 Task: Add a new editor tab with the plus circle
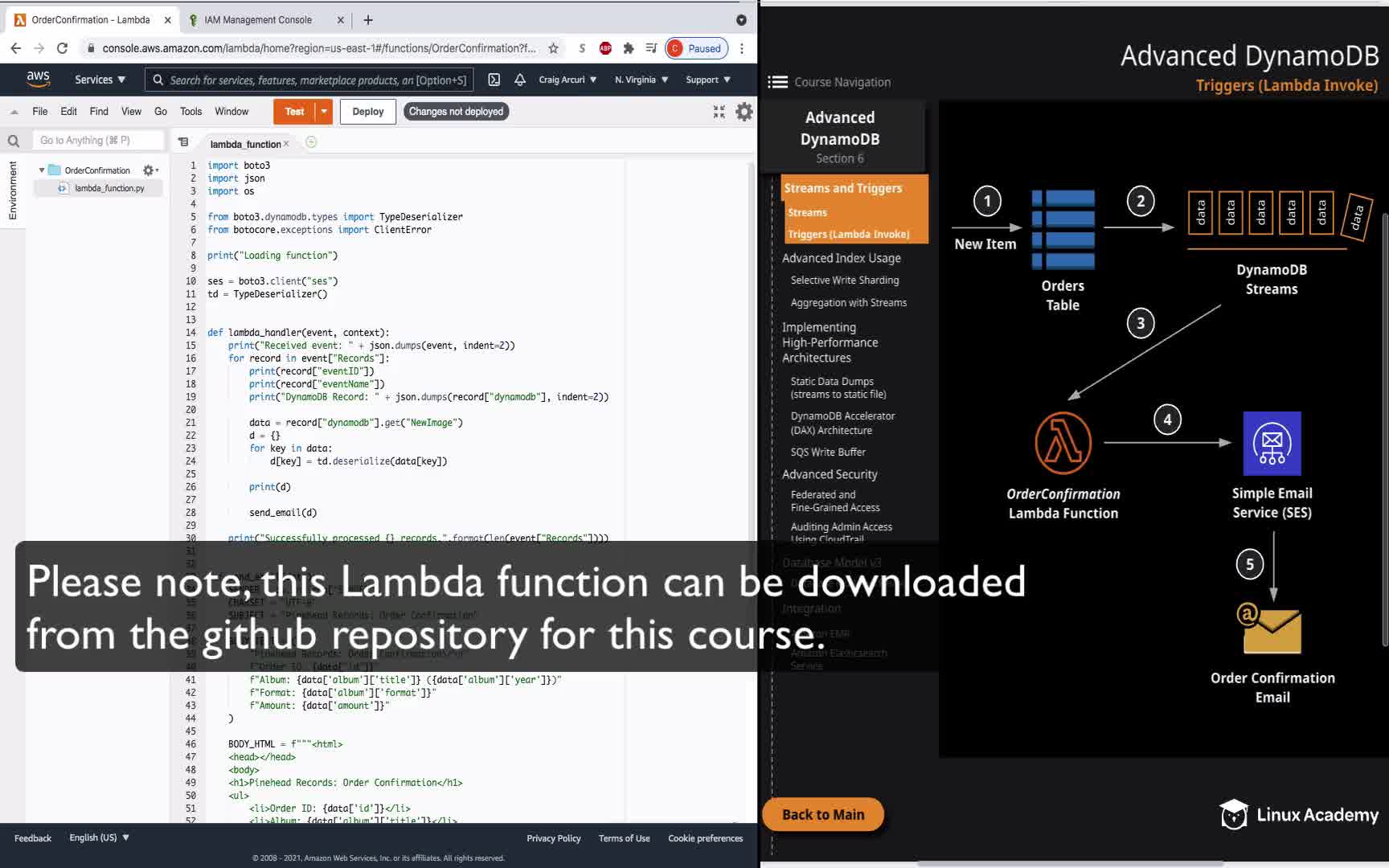coord(311,142)
